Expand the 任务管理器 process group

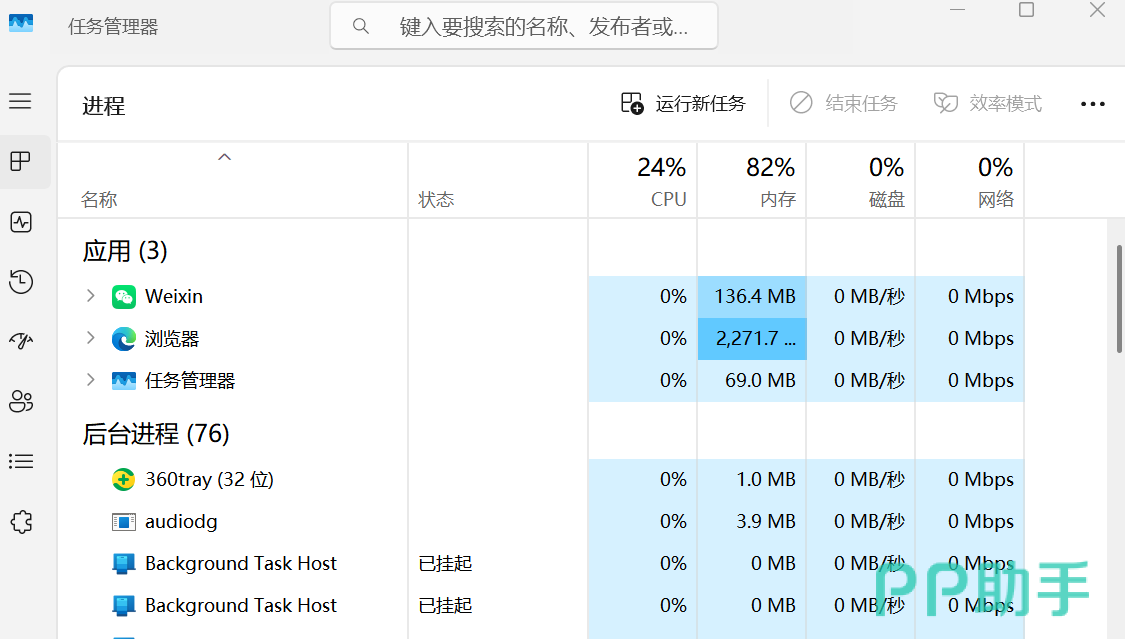[90, 379]
